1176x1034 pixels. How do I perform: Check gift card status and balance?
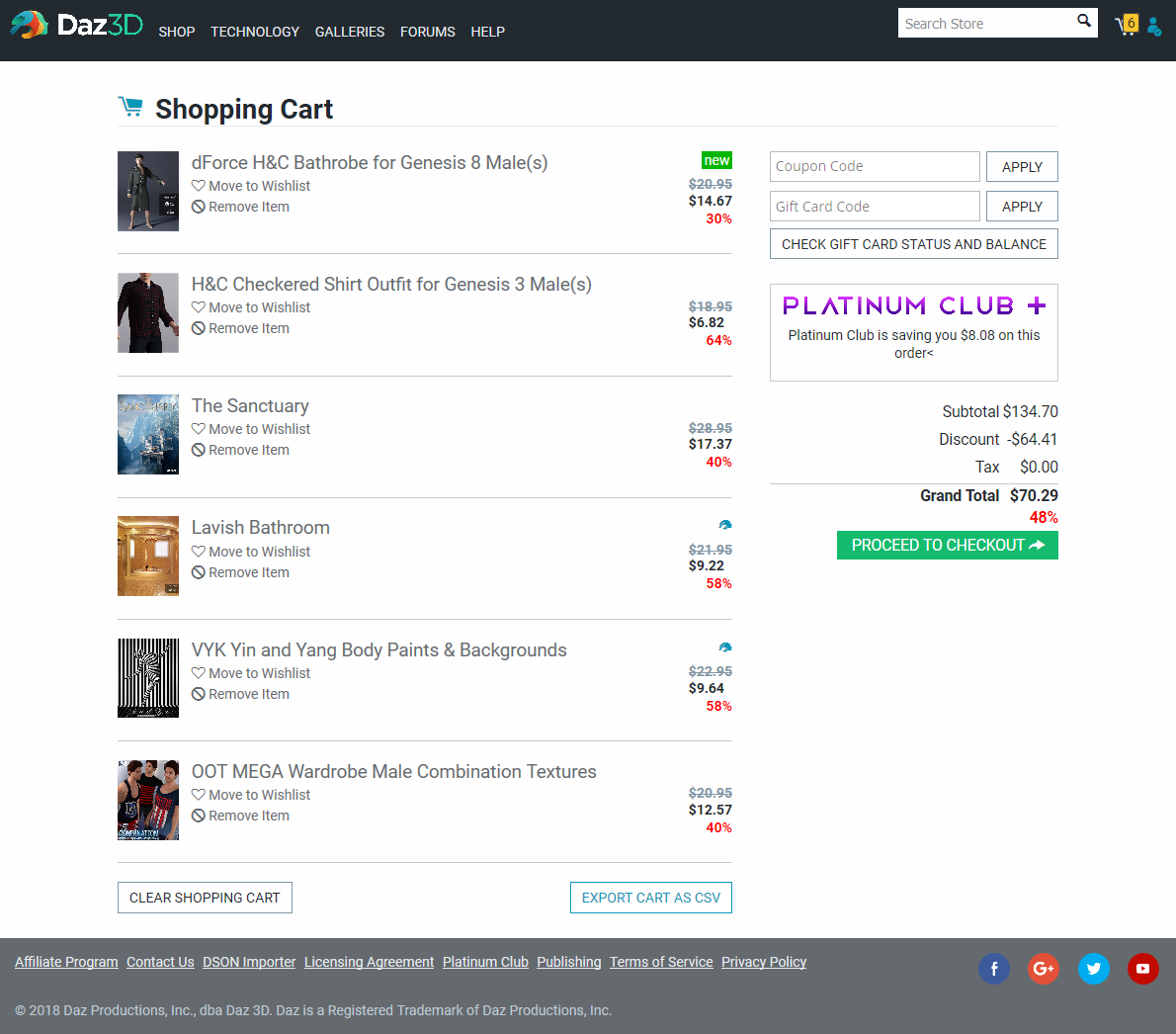pos(912,243)
